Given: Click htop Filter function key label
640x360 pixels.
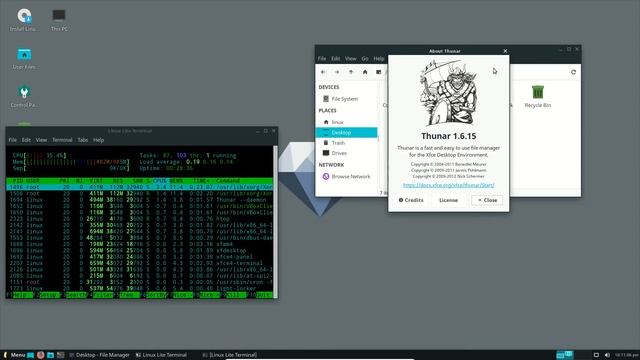Looking at the screenshot, I should [x=103, y=295].
